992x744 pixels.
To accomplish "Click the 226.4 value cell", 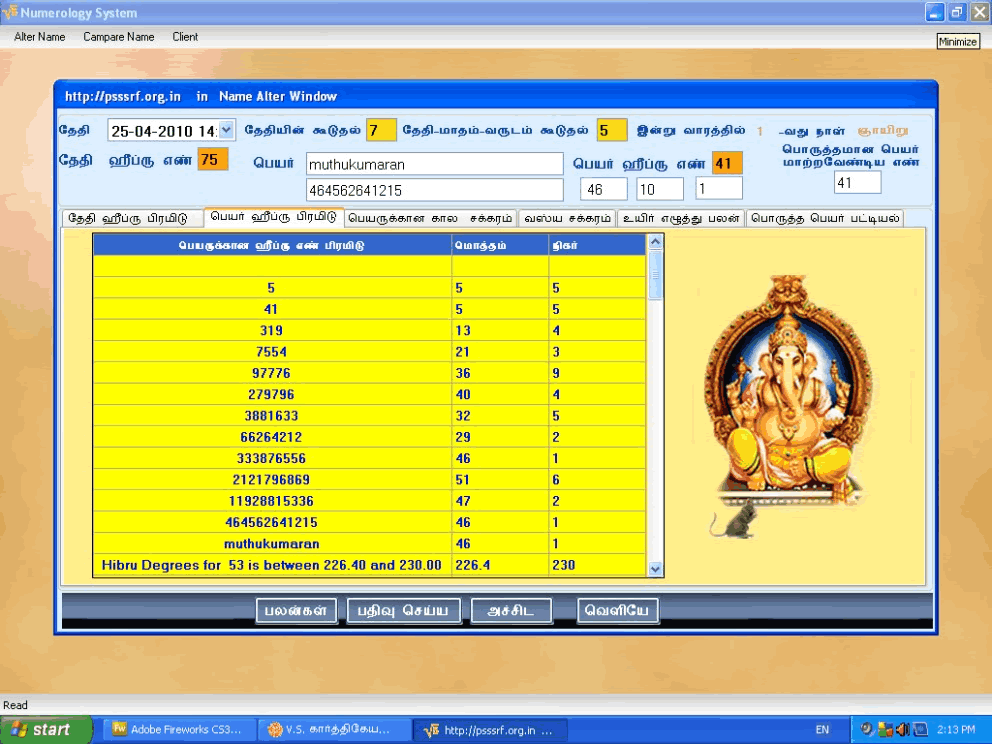I will coord(500,565).
